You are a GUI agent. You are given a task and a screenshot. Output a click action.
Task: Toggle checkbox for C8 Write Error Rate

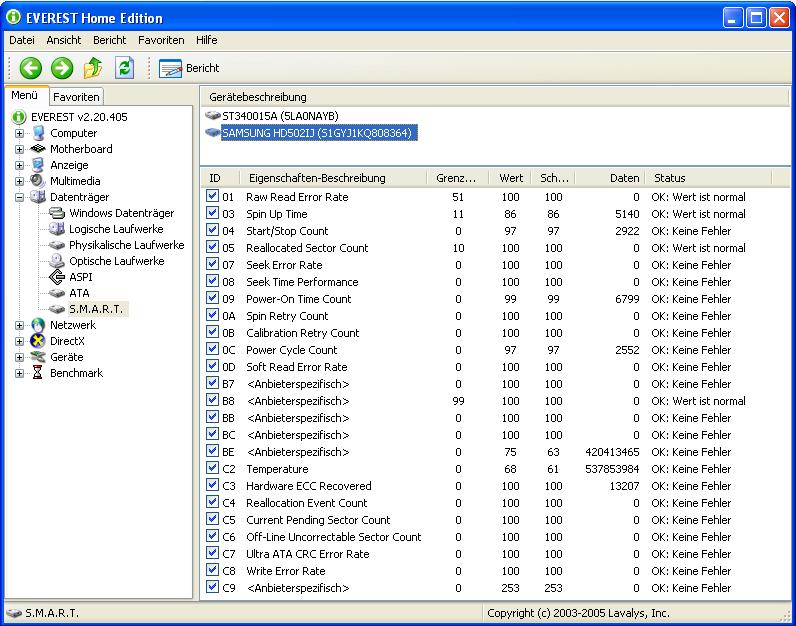point(213,570)
